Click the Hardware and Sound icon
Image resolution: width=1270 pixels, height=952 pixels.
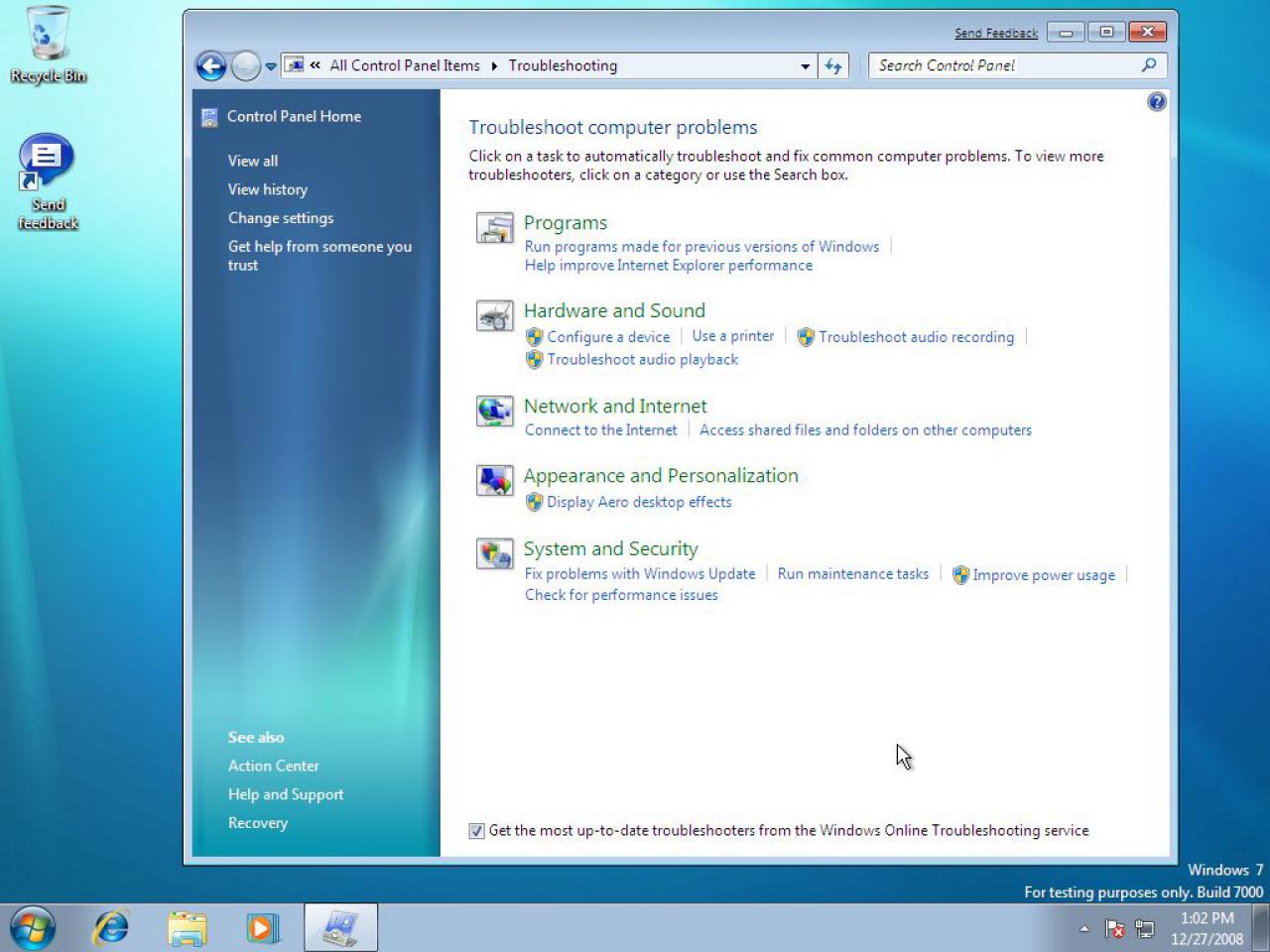coord(495,316)
